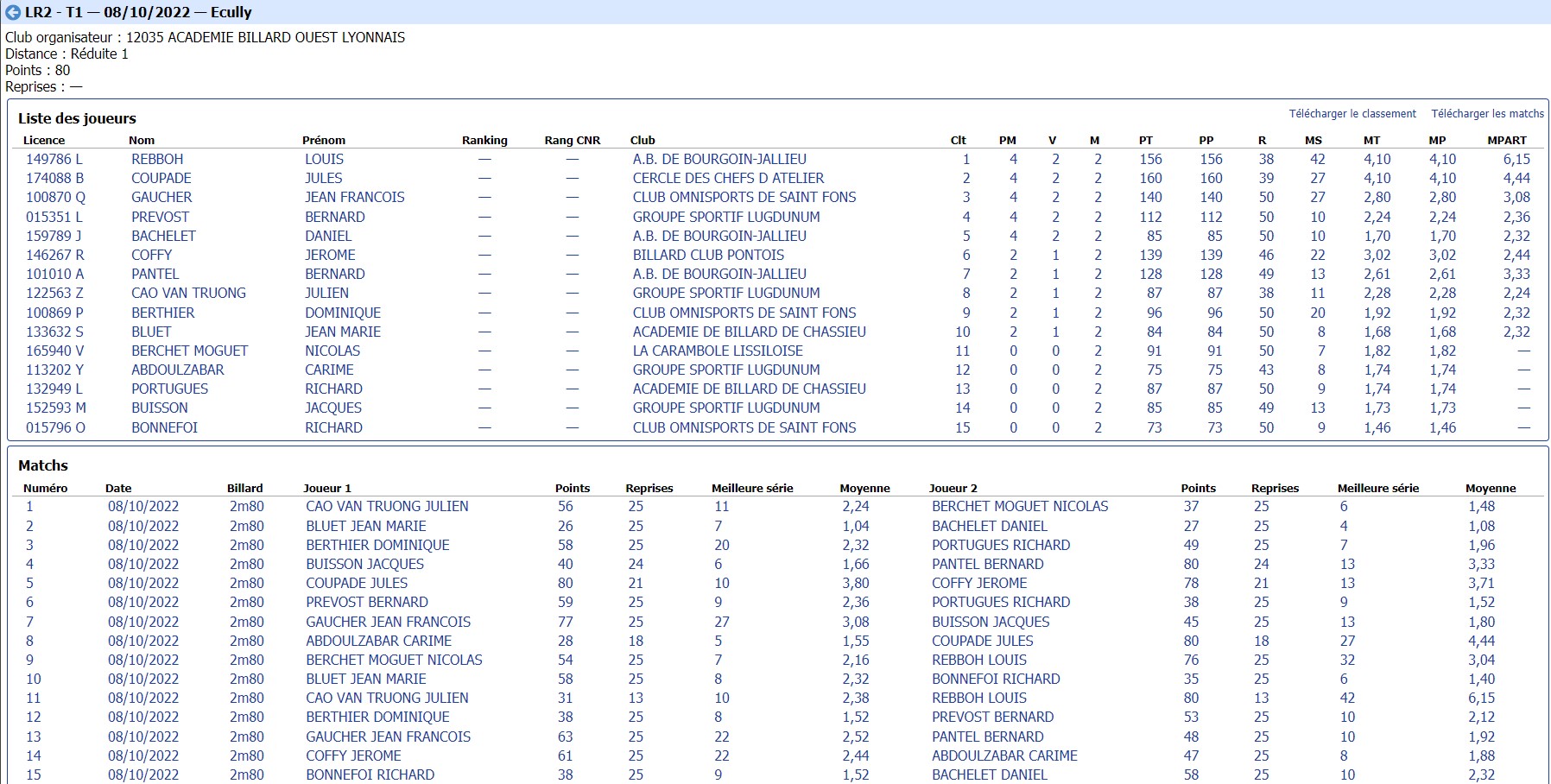This screenshot has height=784, width=1551.
Task: Click COUPADE JULES in match 5
Action: [357, 583]
